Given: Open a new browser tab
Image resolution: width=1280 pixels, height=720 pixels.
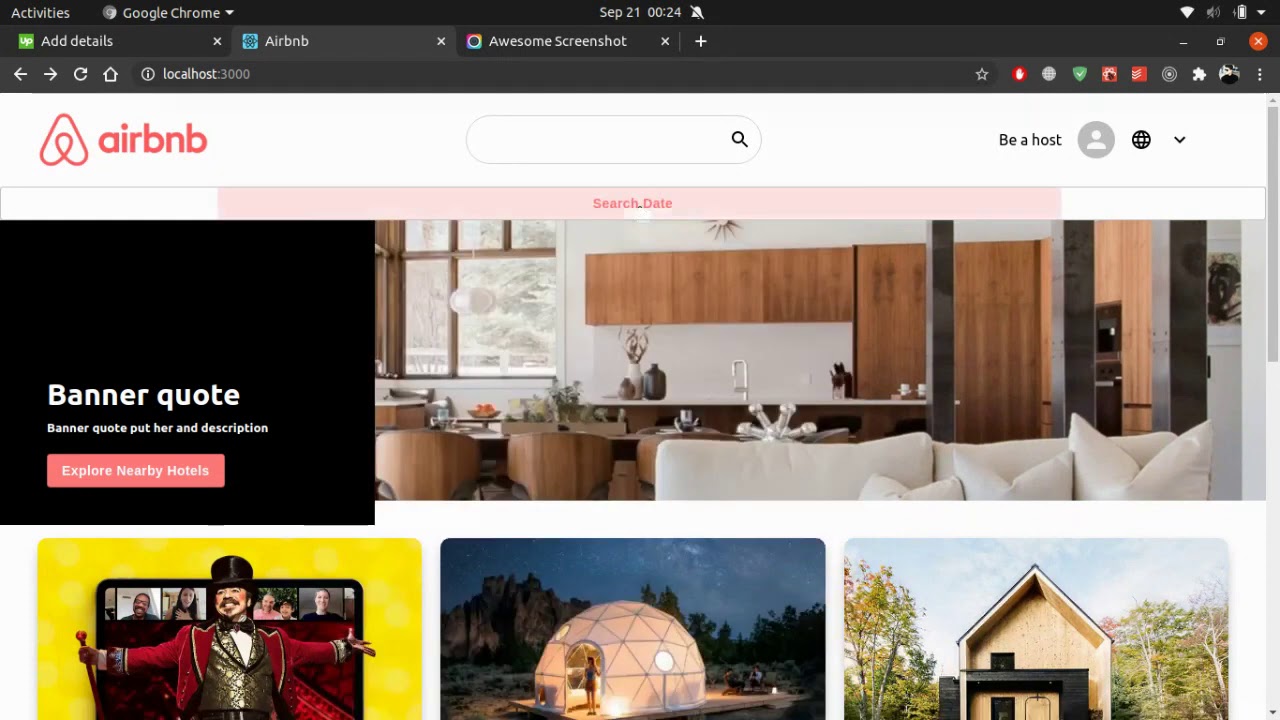Looking at the screenshot, I should [x=701, y=41].
